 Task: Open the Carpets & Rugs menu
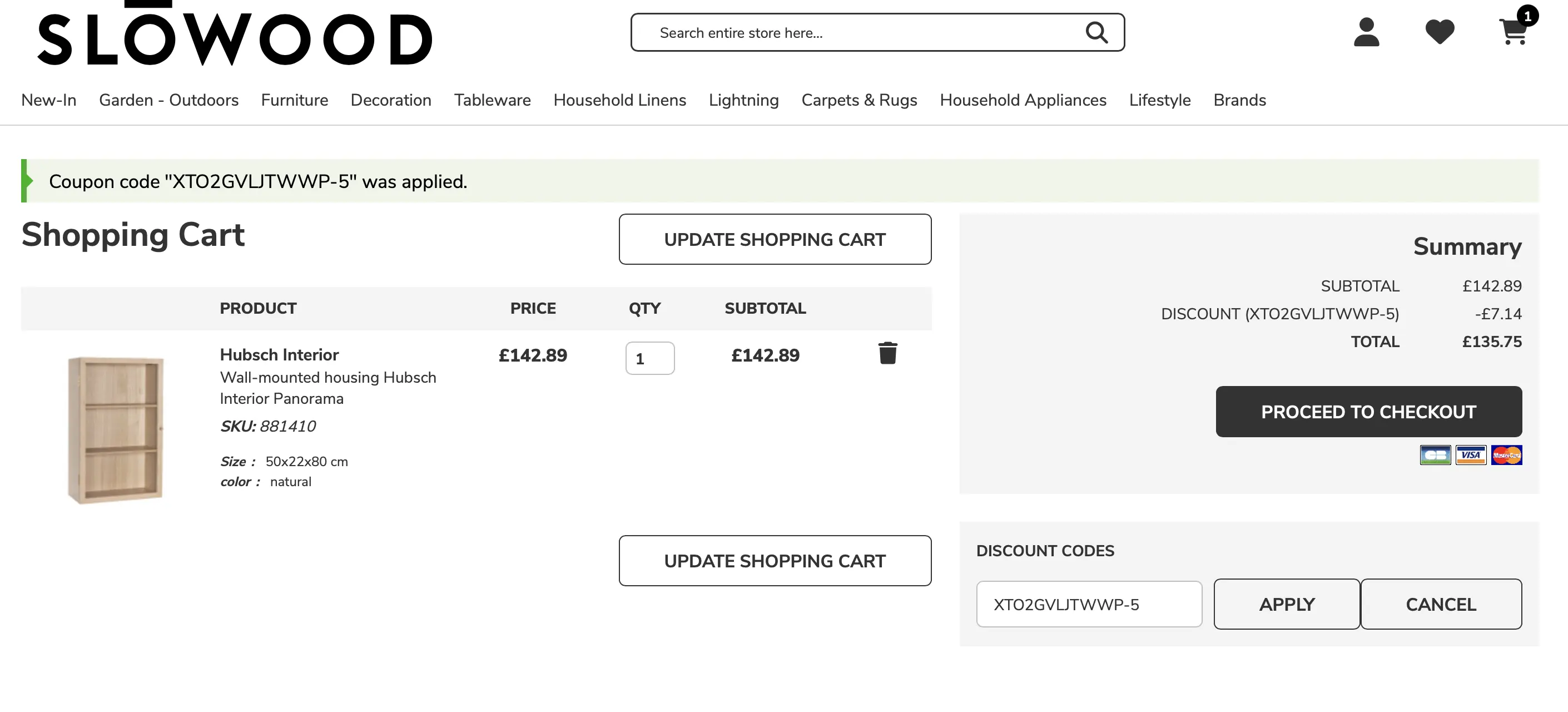(x=859, y=100)
